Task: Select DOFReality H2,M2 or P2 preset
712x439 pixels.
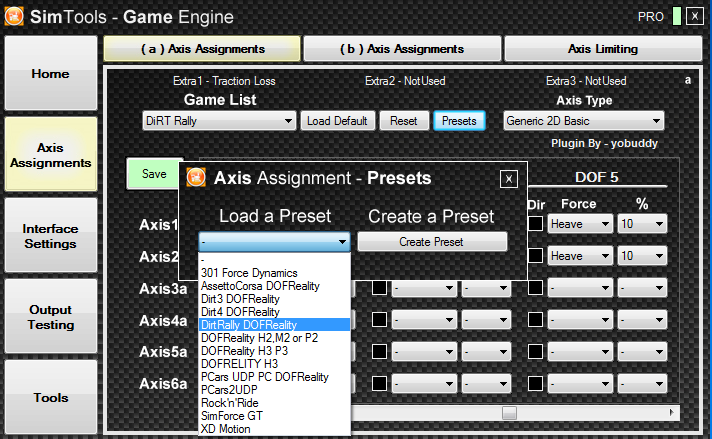Action: pos(274,338)
